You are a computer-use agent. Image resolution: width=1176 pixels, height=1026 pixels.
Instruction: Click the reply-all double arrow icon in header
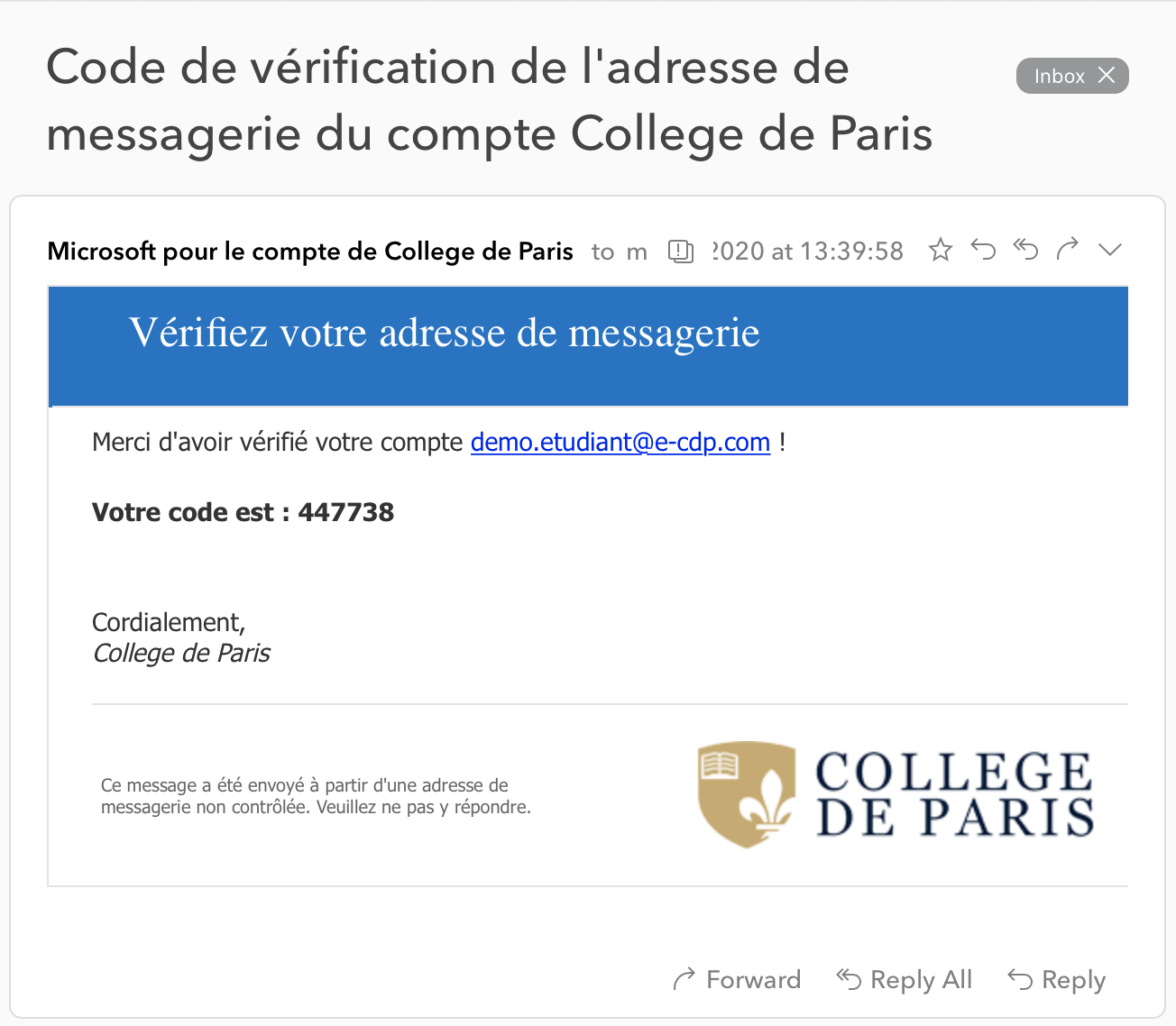click(x=1025, y=250)
